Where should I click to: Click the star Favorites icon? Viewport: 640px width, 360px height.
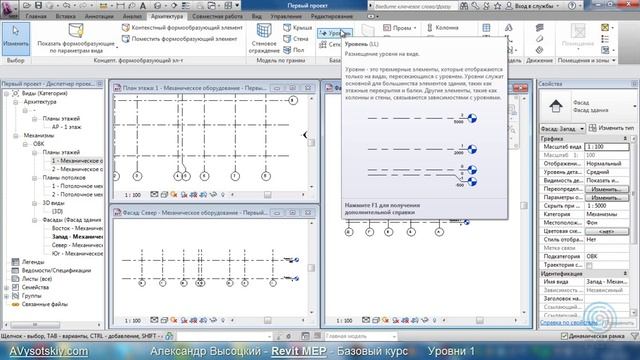(x=497, y=6)
